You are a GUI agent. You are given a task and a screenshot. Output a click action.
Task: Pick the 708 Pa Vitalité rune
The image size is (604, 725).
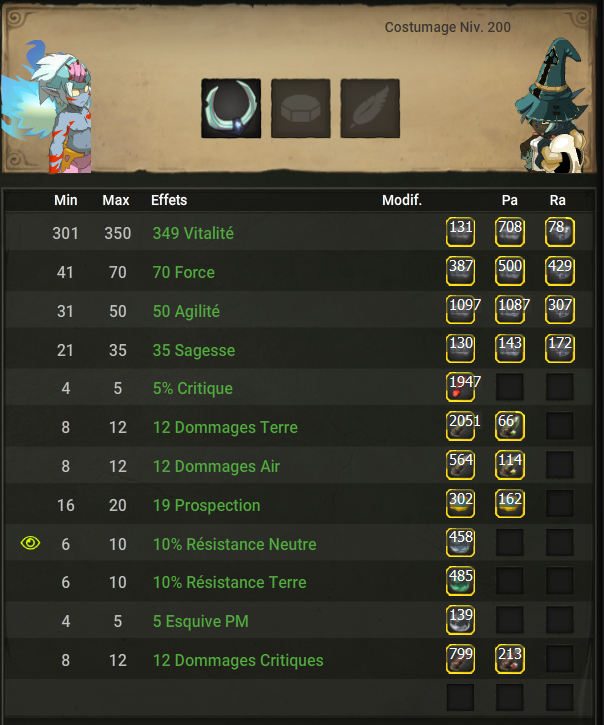click(x=510, y=232)
